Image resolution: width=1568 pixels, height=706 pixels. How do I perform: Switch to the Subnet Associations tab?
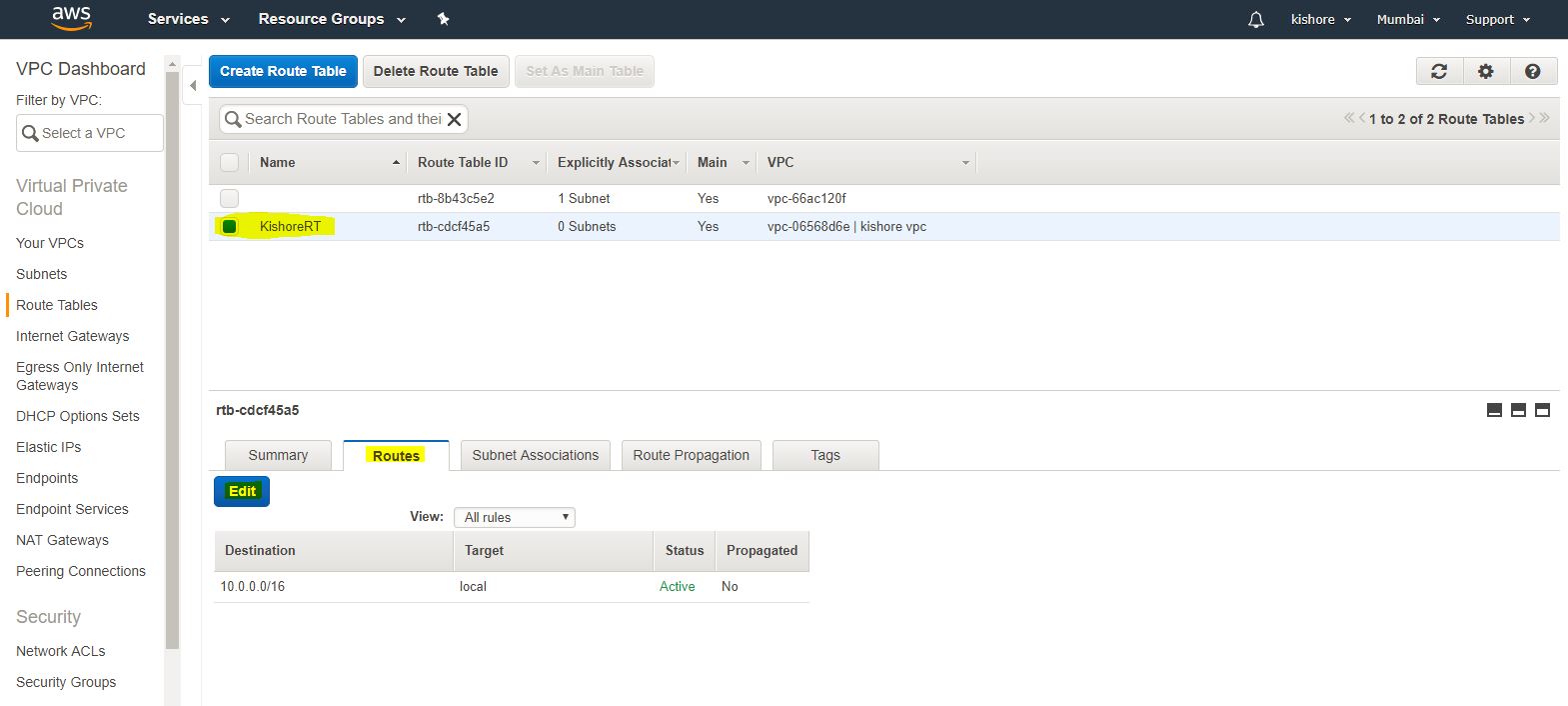535,455
